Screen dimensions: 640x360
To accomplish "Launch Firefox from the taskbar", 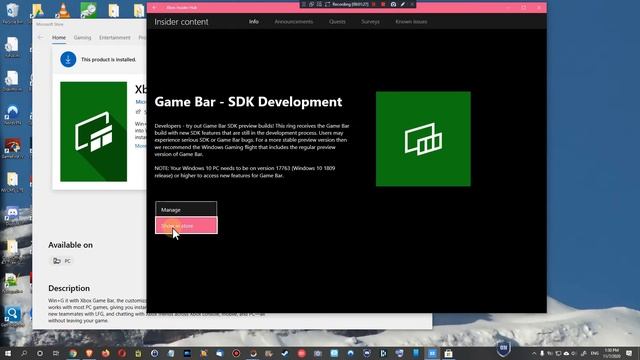I will coord(106,353).
